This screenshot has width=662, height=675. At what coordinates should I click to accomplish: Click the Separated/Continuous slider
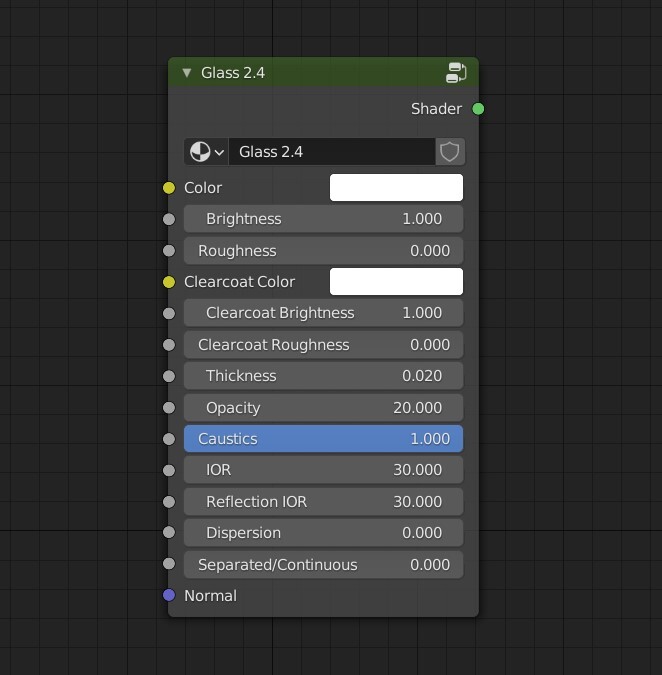[324, 564]
